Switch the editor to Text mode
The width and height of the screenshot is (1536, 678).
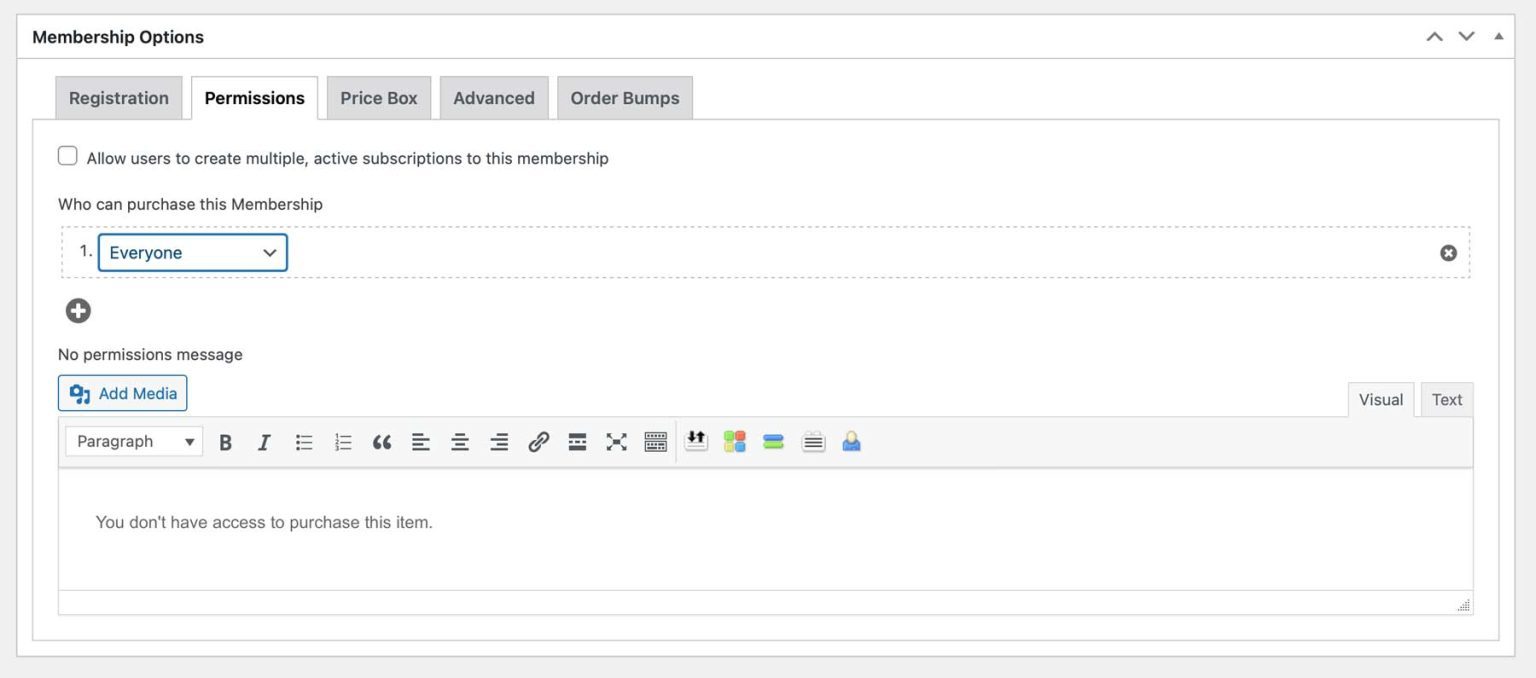coord(1446,399)
